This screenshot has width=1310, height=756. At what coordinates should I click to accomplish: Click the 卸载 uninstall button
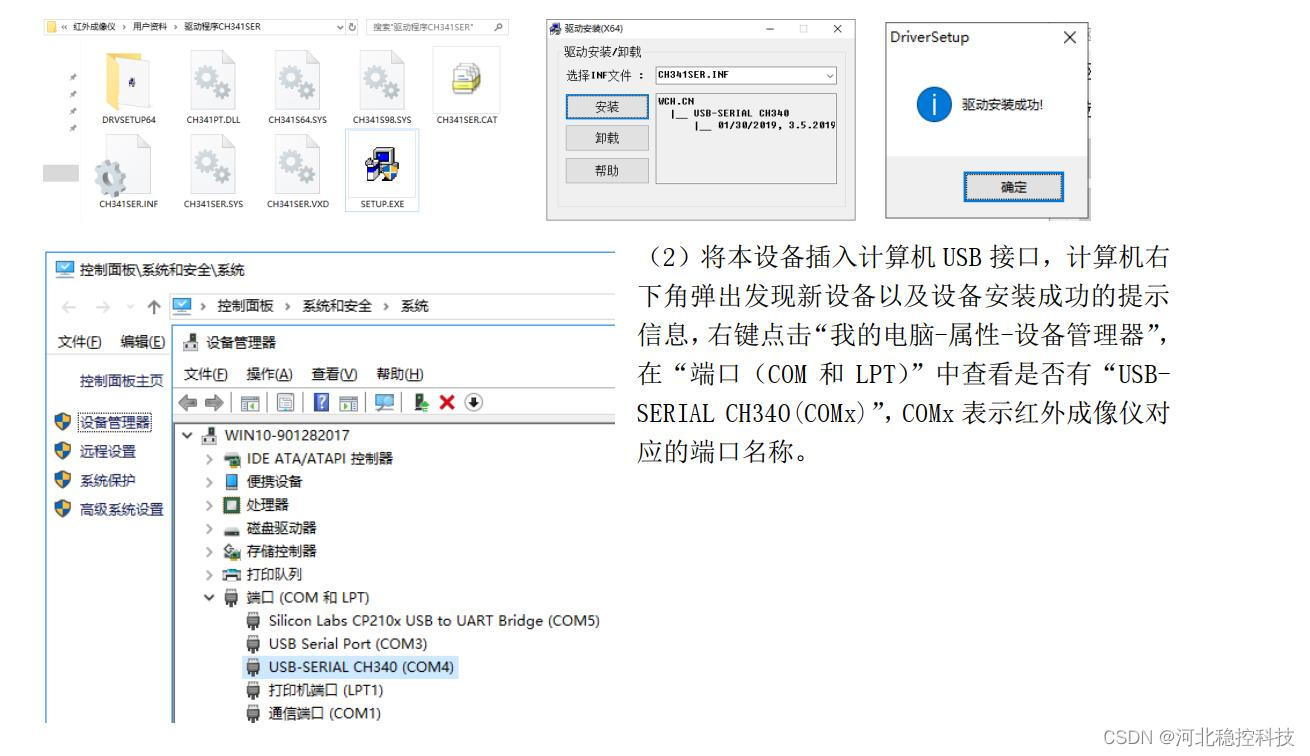607,139
